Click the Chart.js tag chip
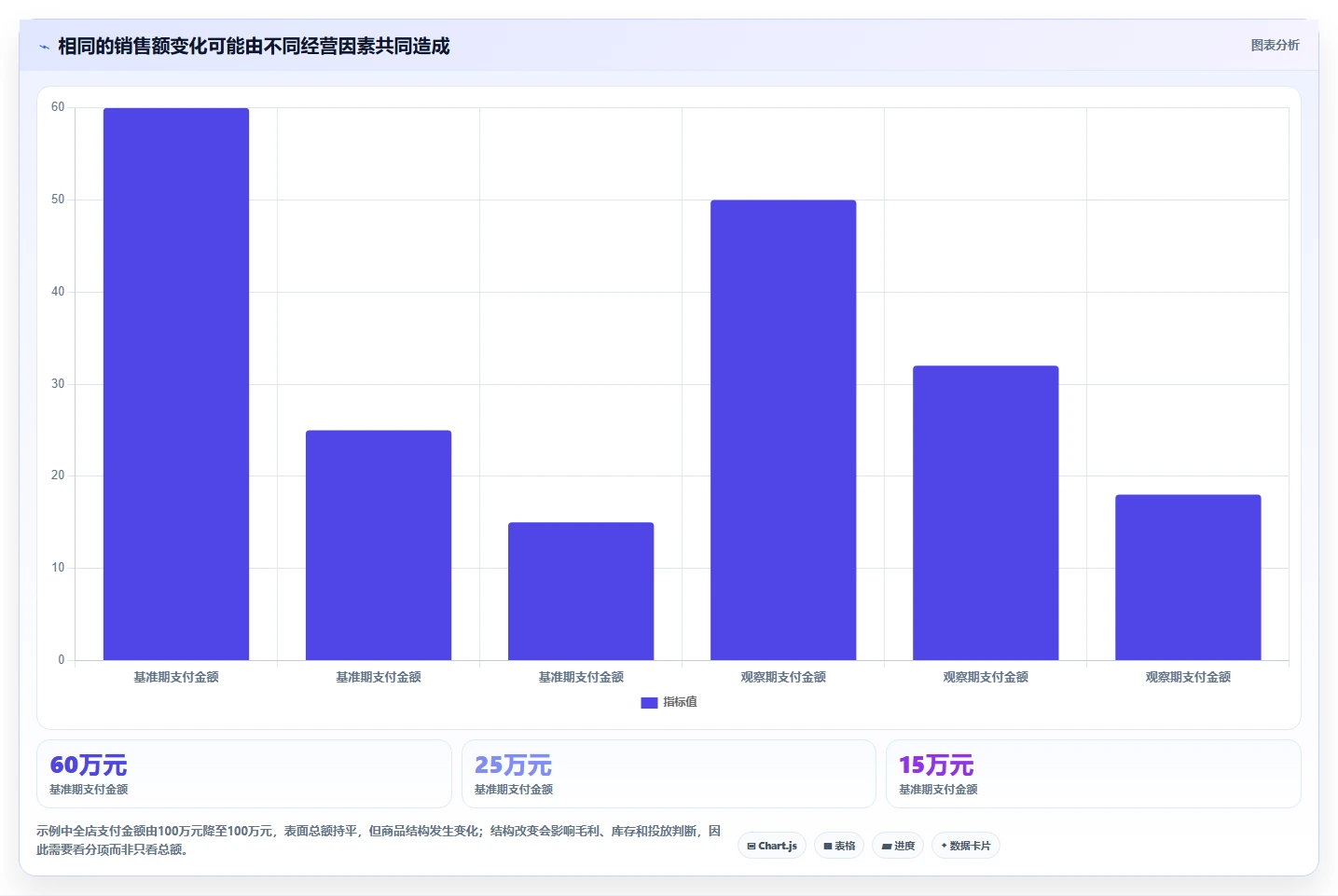This screenshot has width=1338, height=896. tap(772, 846)
